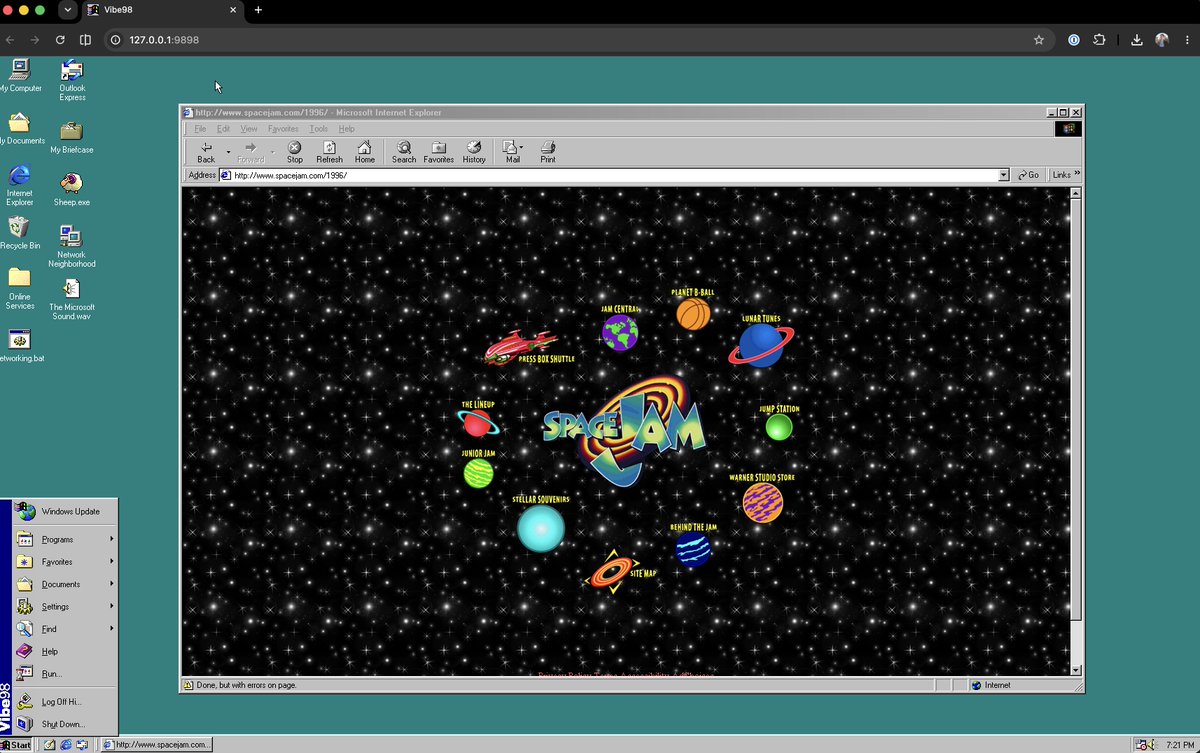Open the Tools menu in Internet Explorer
This screenshot has width=1200, height=753.
319,129
